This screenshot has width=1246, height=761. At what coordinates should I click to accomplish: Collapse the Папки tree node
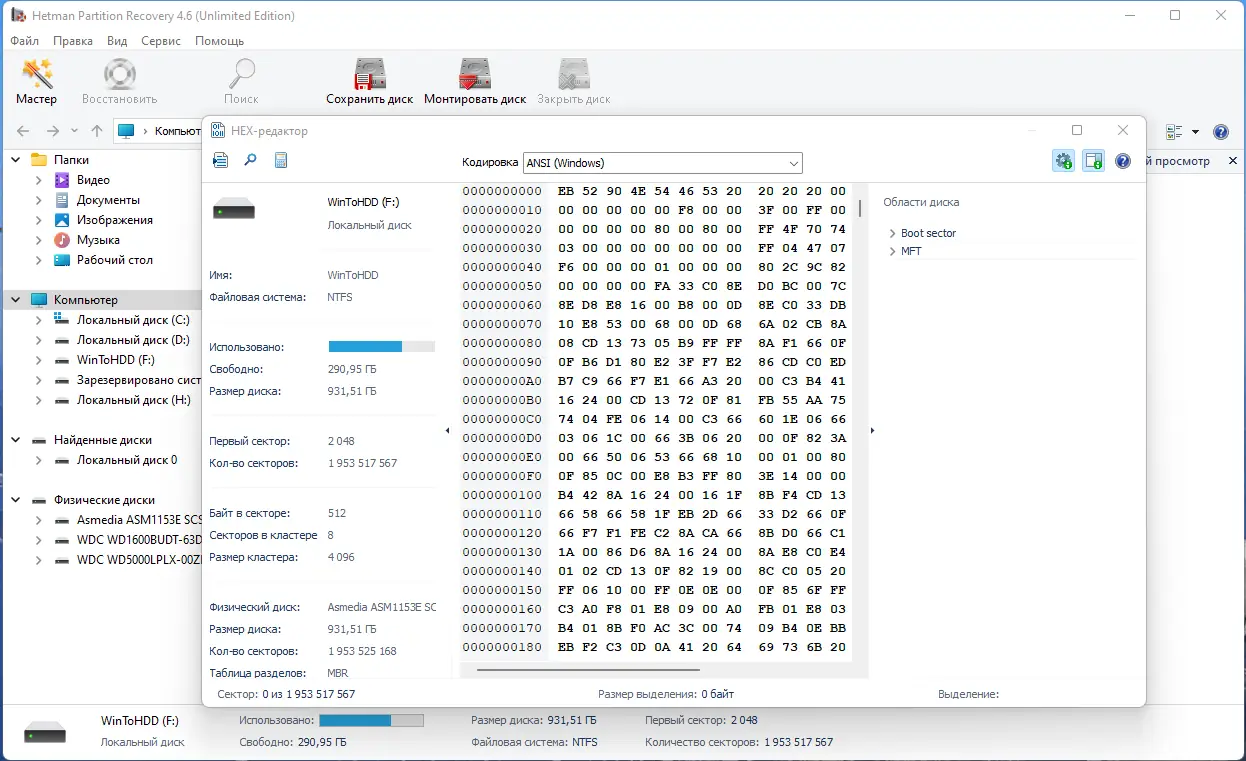[16, 160]
